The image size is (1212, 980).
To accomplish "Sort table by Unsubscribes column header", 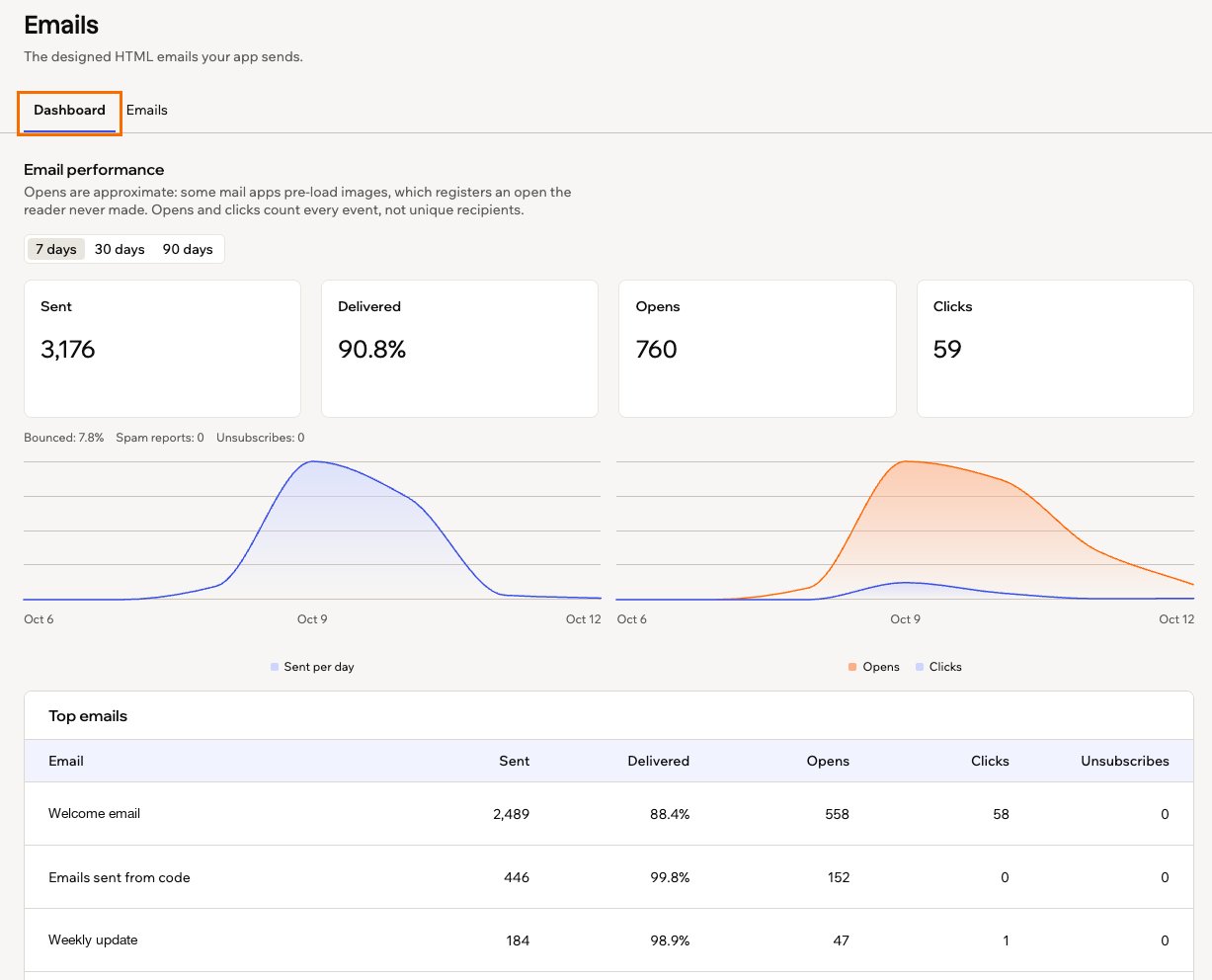I will point(1125,761).
